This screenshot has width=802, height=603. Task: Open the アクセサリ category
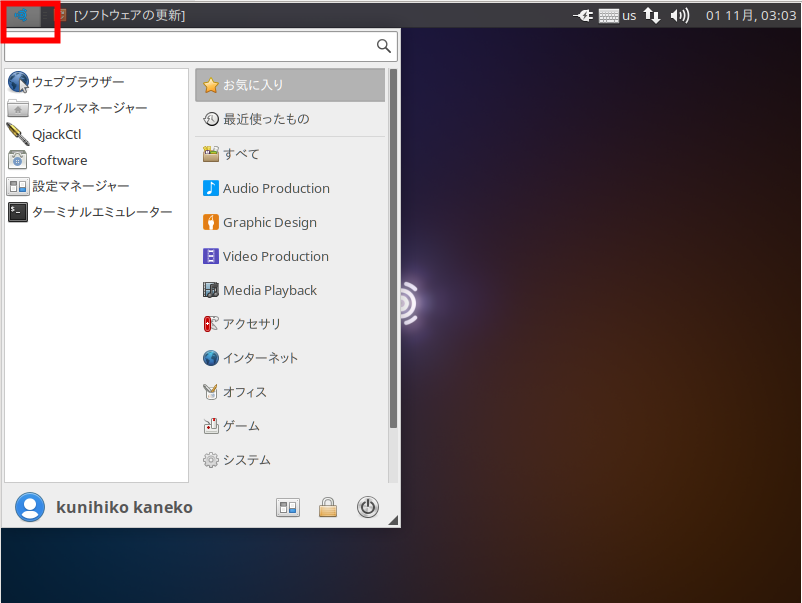click(290, 324)
